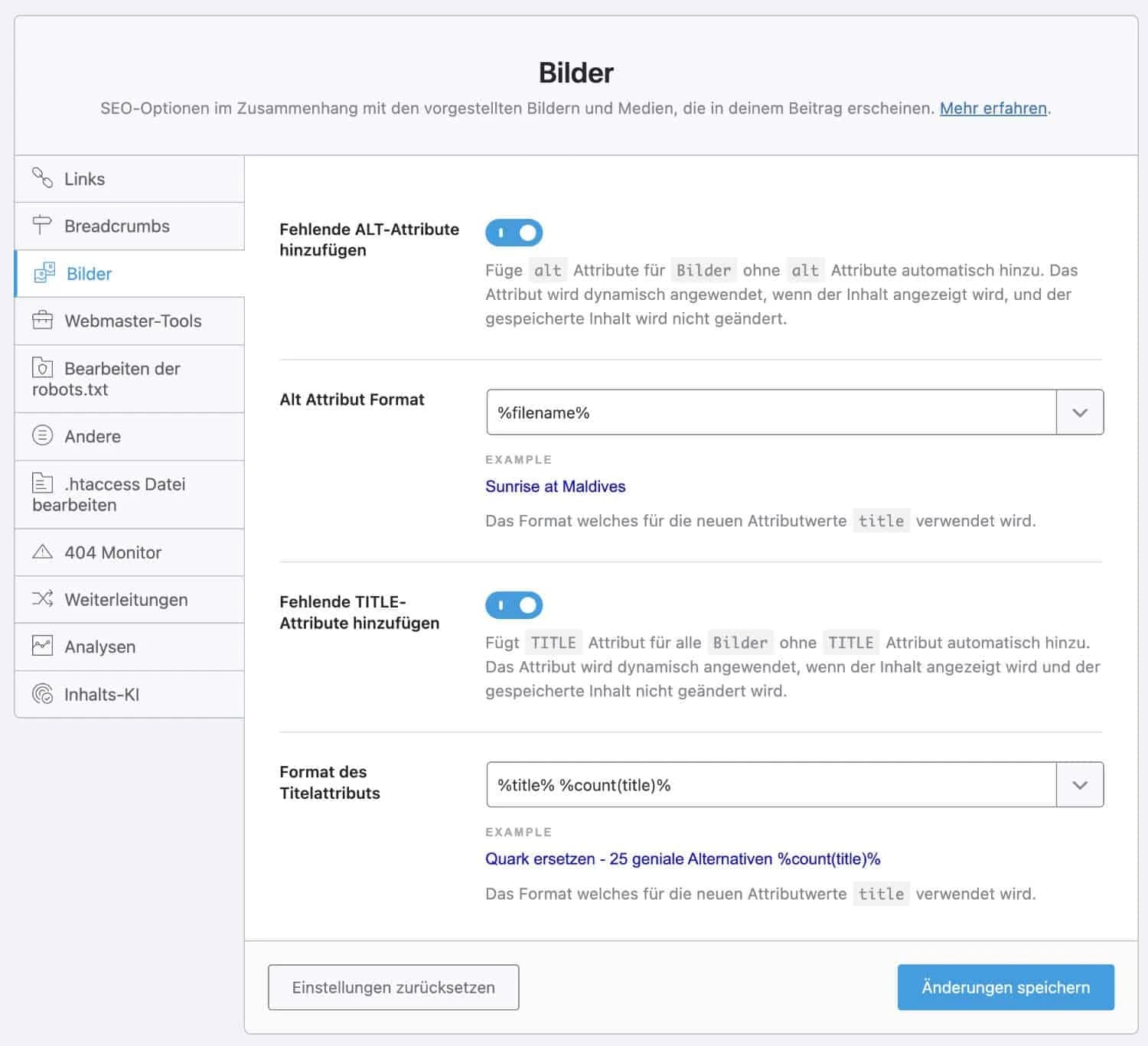The image size is (1148, 1046).
Task: Click the Weiterleitungen shuffle arrows icon
Action: [x=42, y=599]
